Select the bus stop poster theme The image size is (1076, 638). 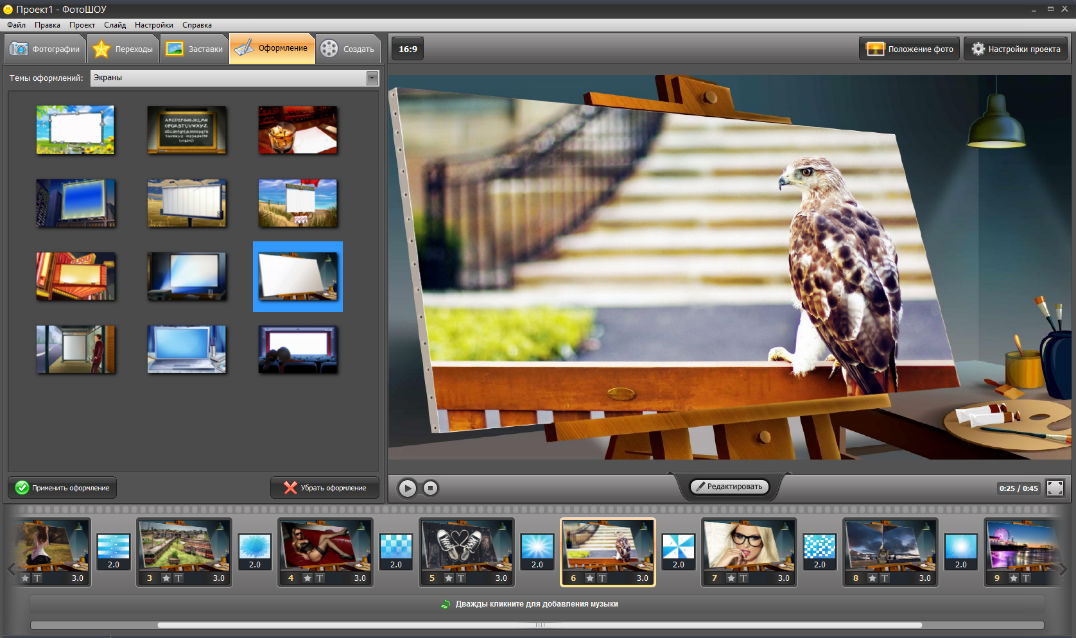tap(75, 350)
